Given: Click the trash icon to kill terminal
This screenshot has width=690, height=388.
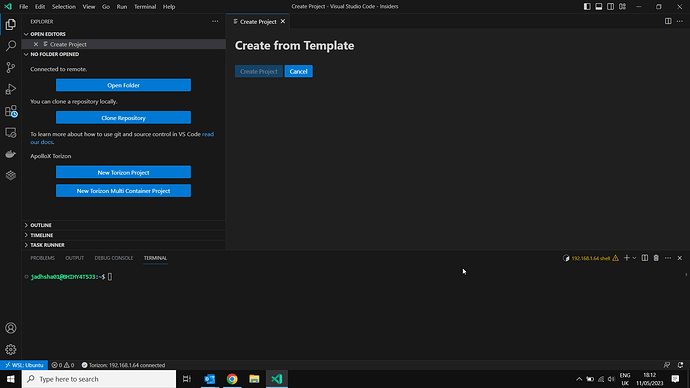Looking at the screenshot, I should [x=656, y=258].
